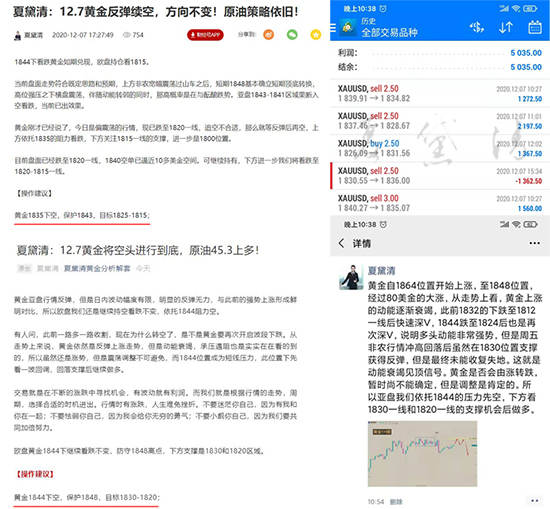This screenshot has width=550, height=509.
Task: Click the publish date 2020-12-07 17:27:49
Action: 83,35
